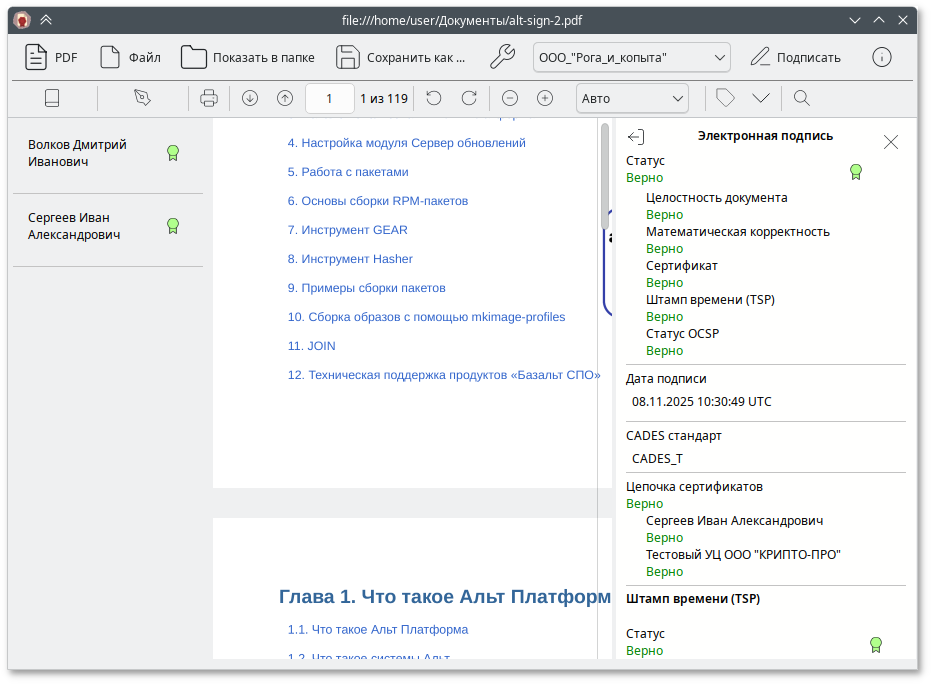931x684 pixels.
Task: Toggle the book sidebar panel icon
Action: (x=53, y=98)
